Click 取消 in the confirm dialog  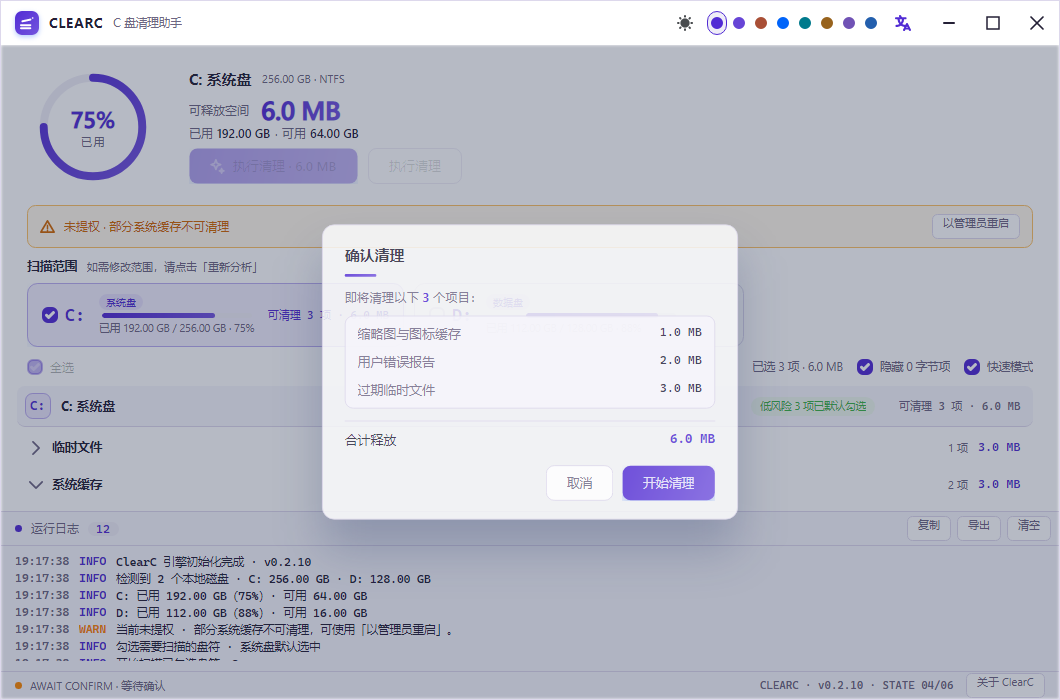pos(579,483)
